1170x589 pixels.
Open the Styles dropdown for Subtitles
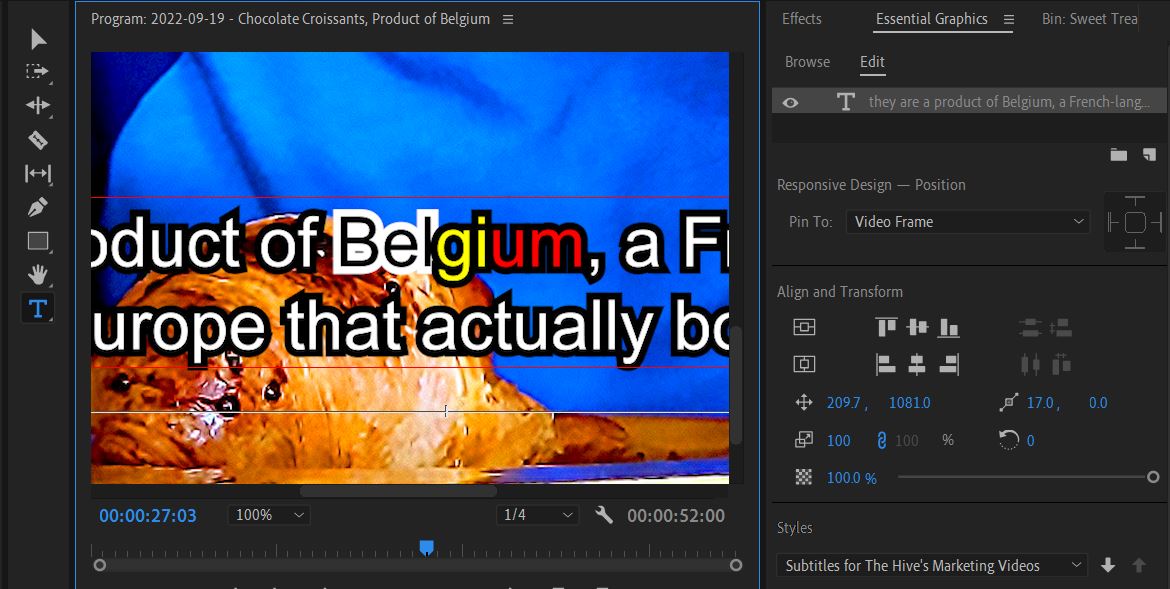coord(931,565)
